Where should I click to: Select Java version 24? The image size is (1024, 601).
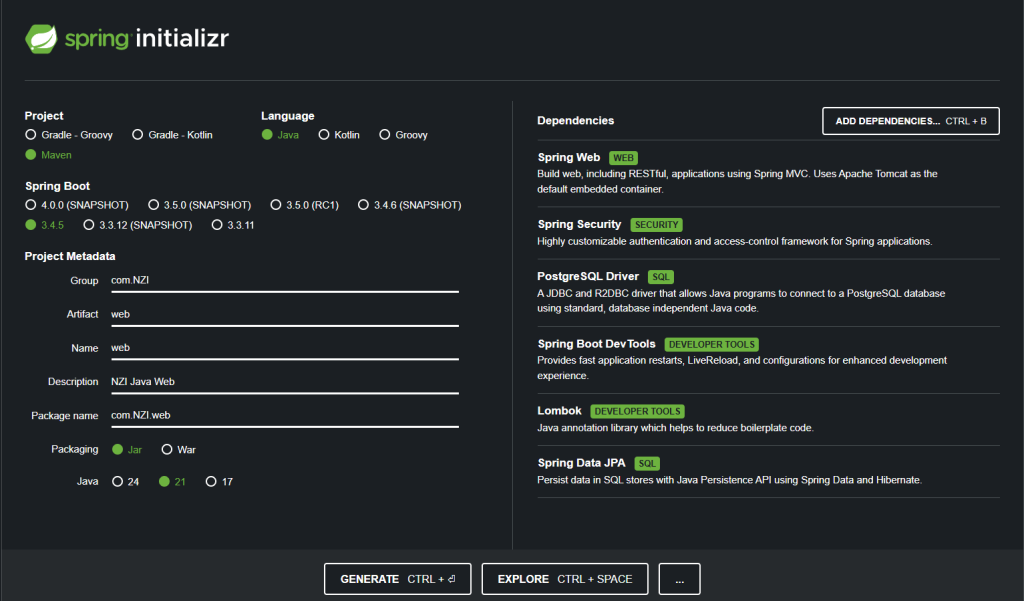pos(125,481)
